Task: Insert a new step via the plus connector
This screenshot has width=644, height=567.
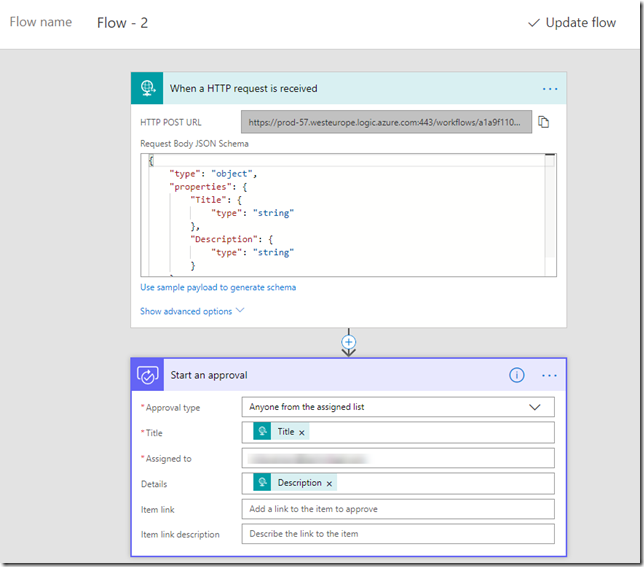Action: click(348, 342)
